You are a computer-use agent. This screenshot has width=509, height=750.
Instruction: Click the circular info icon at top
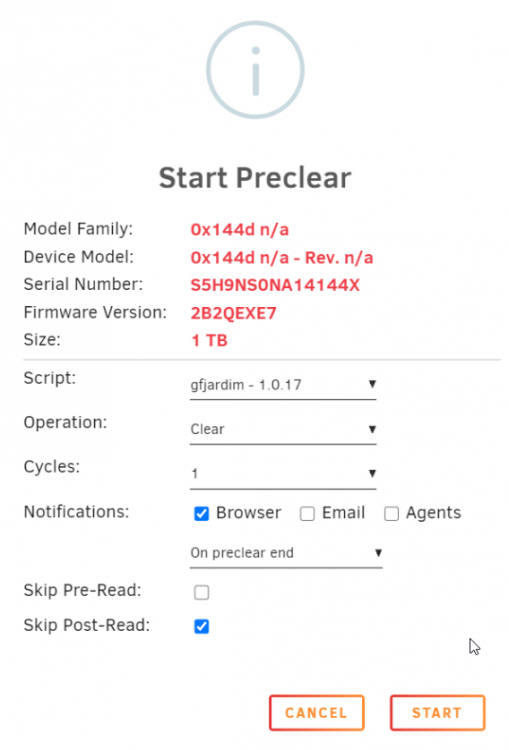click(x=255, y=70)
